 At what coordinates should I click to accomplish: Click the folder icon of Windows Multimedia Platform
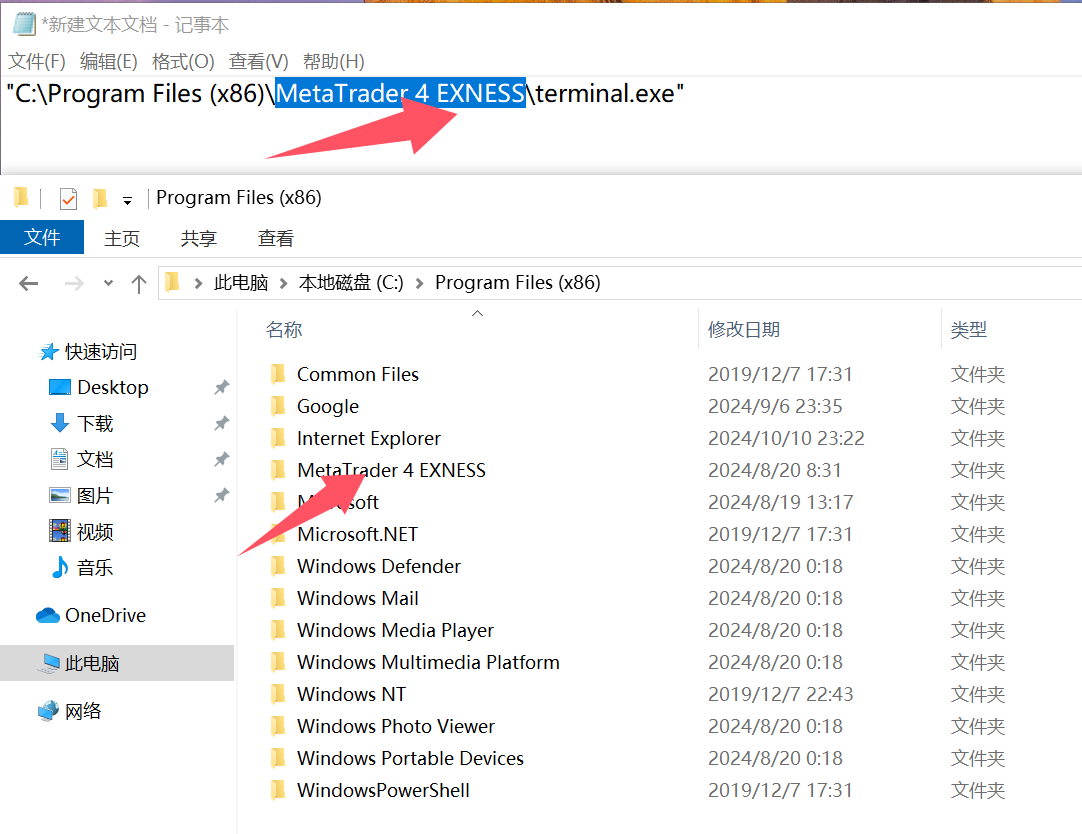coord(278,662)
